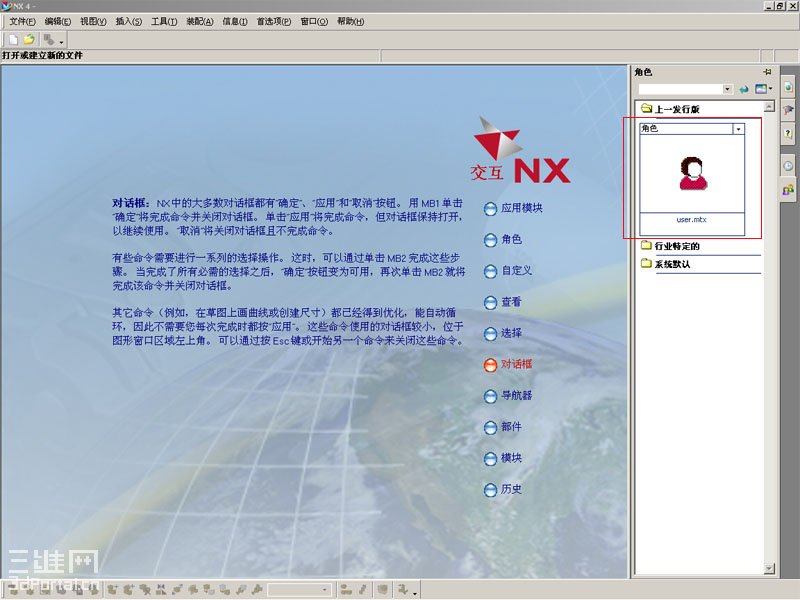Open the 装配 menu
800x600 pixels.
point(199,21)
